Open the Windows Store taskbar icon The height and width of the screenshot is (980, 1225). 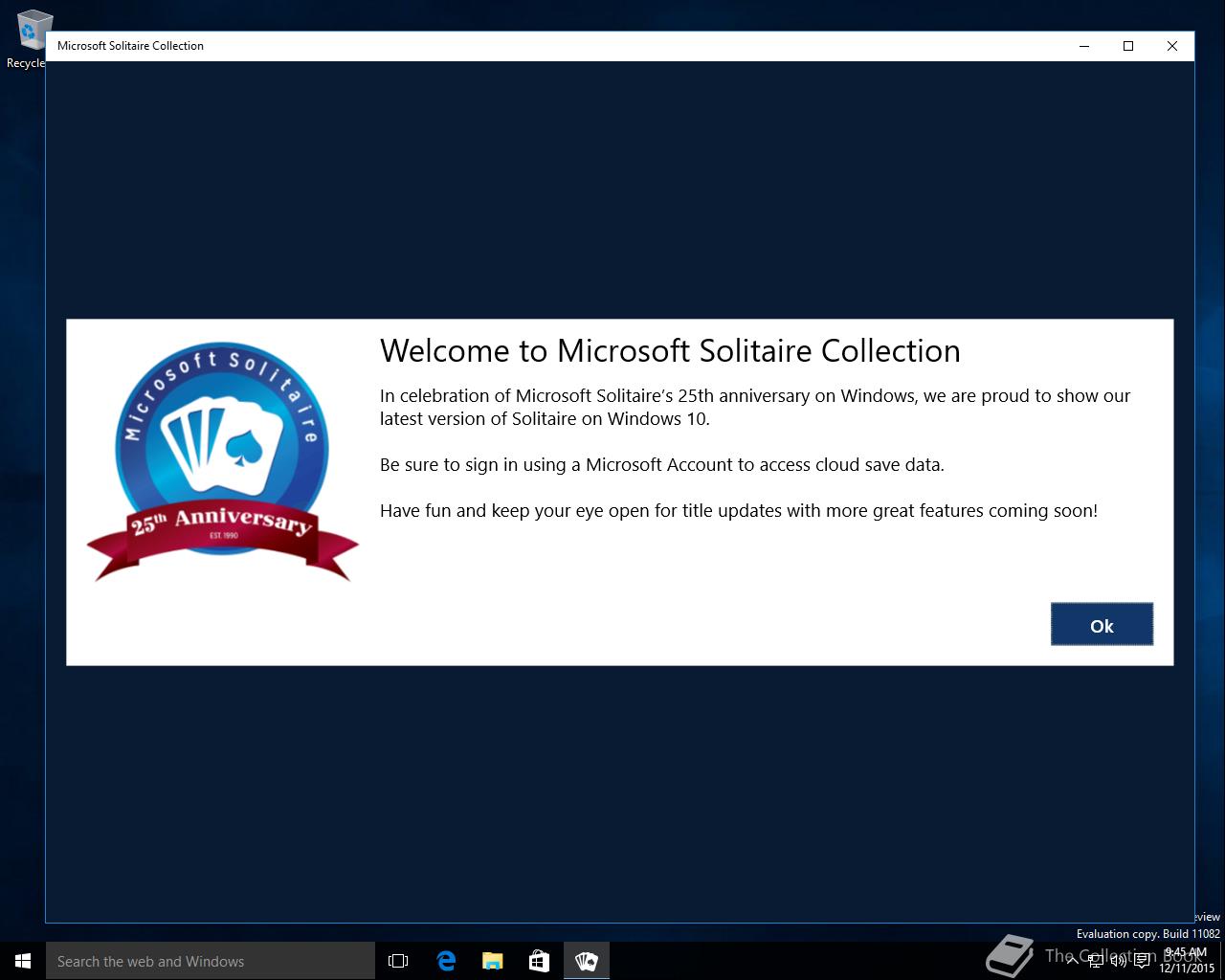coord(539,961)
